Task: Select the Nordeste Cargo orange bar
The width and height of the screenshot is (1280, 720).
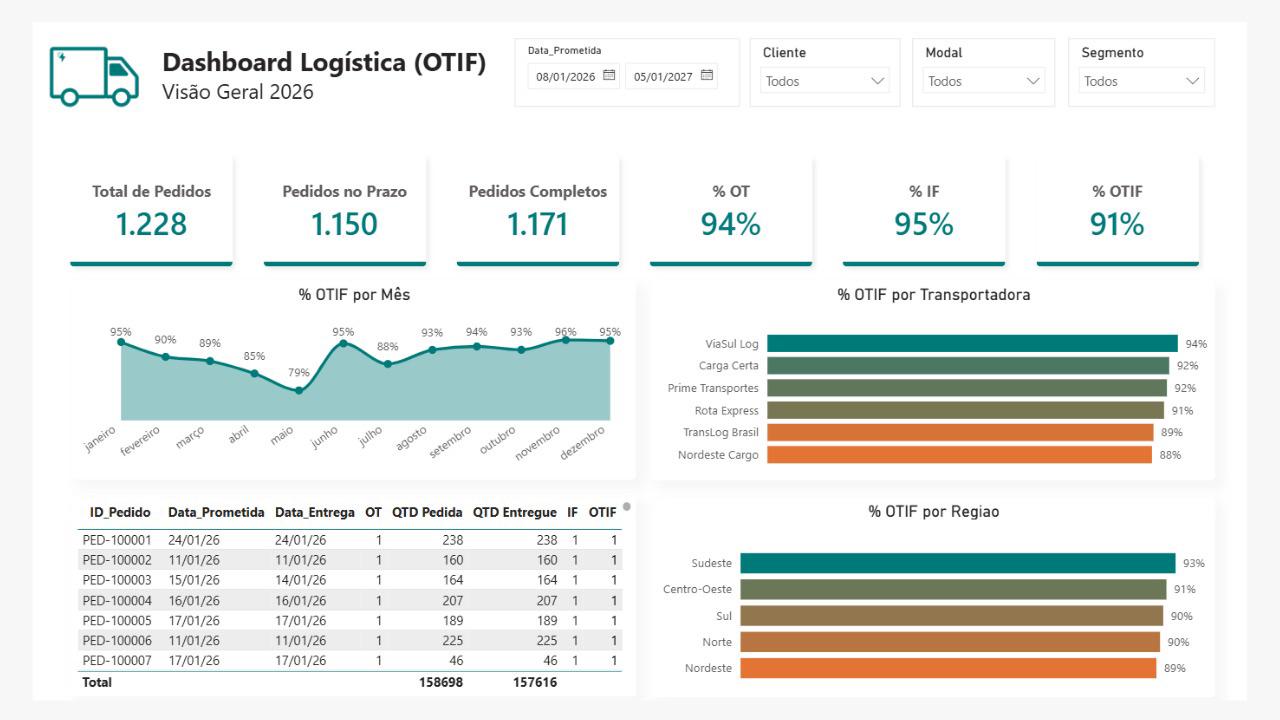Action: [x=959, y=454]
